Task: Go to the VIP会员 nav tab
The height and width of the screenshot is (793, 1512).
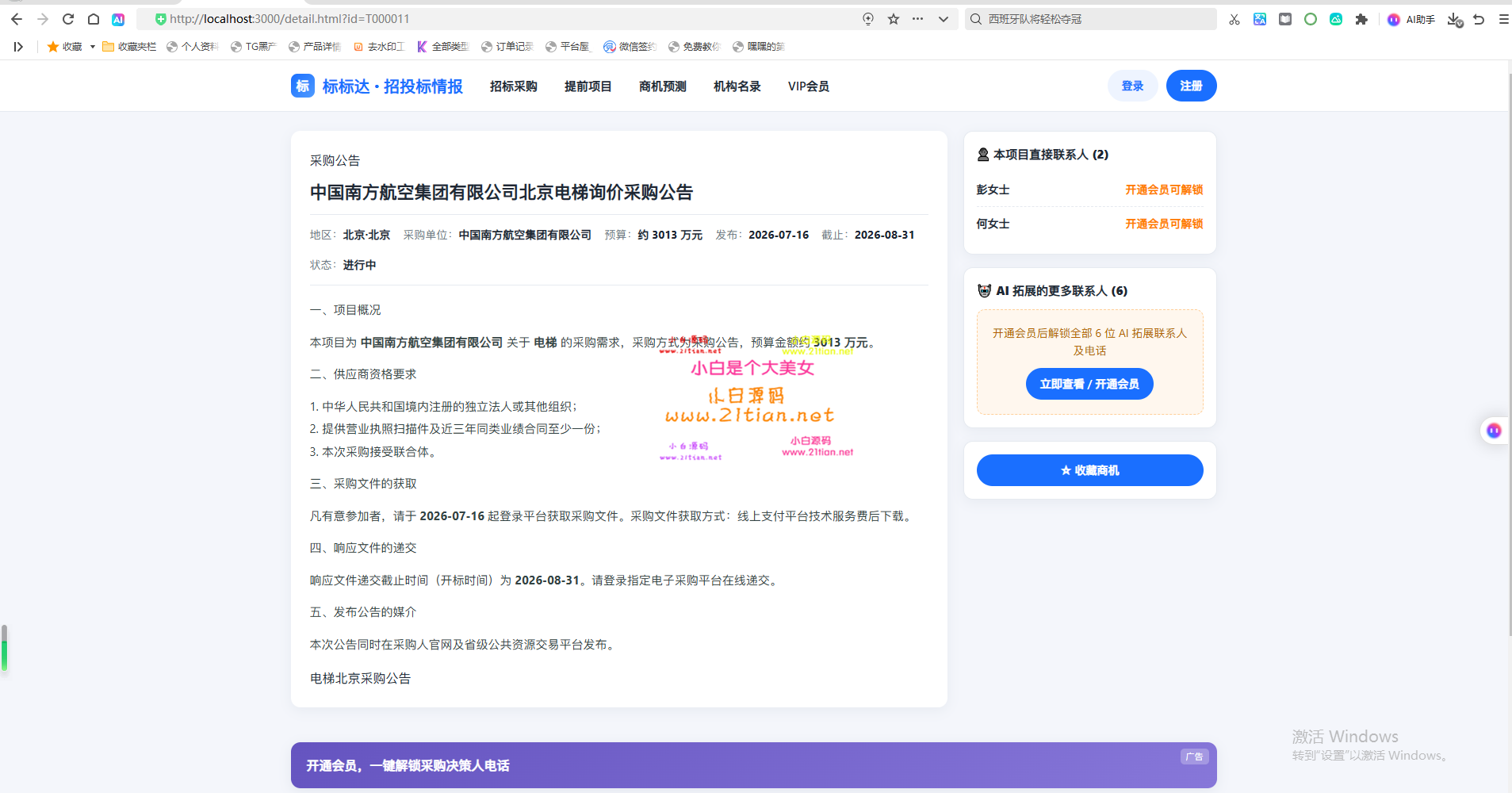Action: point(809,86)
